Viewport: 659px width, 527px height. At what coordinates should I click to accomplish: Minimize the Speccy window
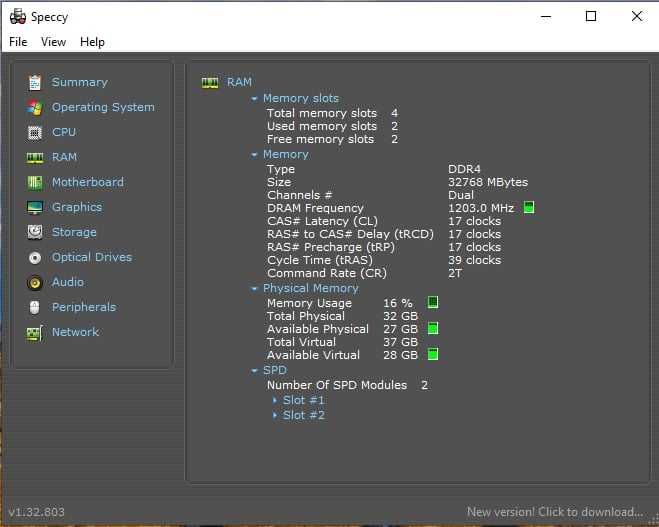546,17
